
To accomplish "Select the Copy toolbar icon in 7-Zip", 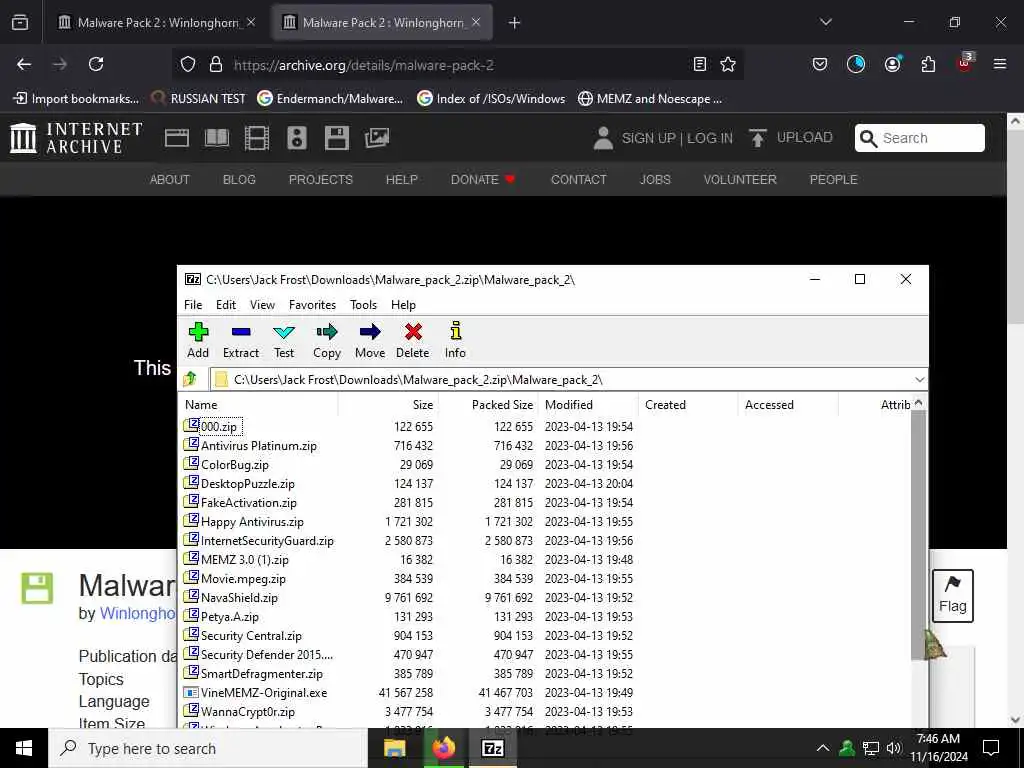I will (327, 340).
